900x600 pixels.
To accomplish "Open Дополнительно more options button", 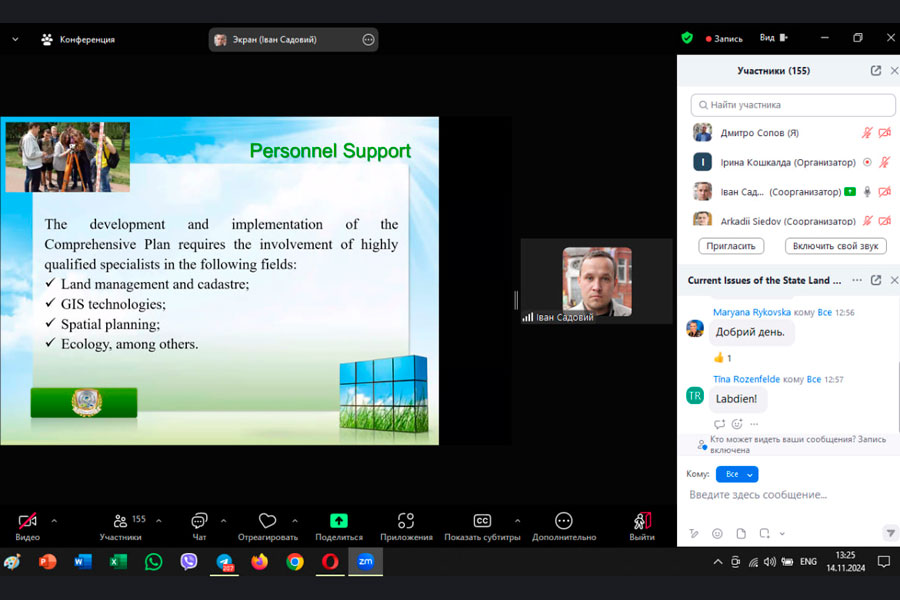I will tap(564, 526).
